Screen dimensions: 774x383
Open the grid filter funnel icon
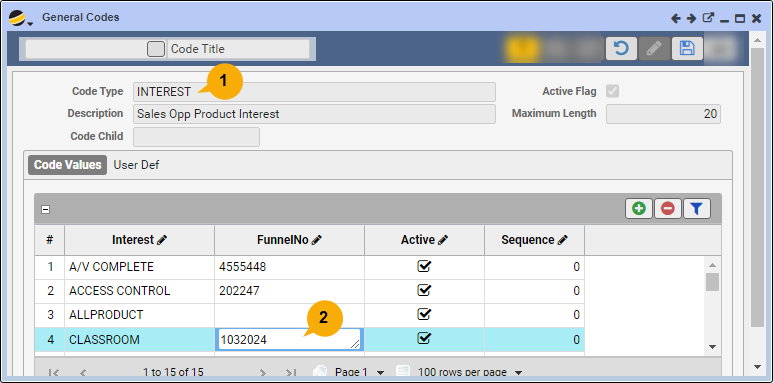(697, 209)
